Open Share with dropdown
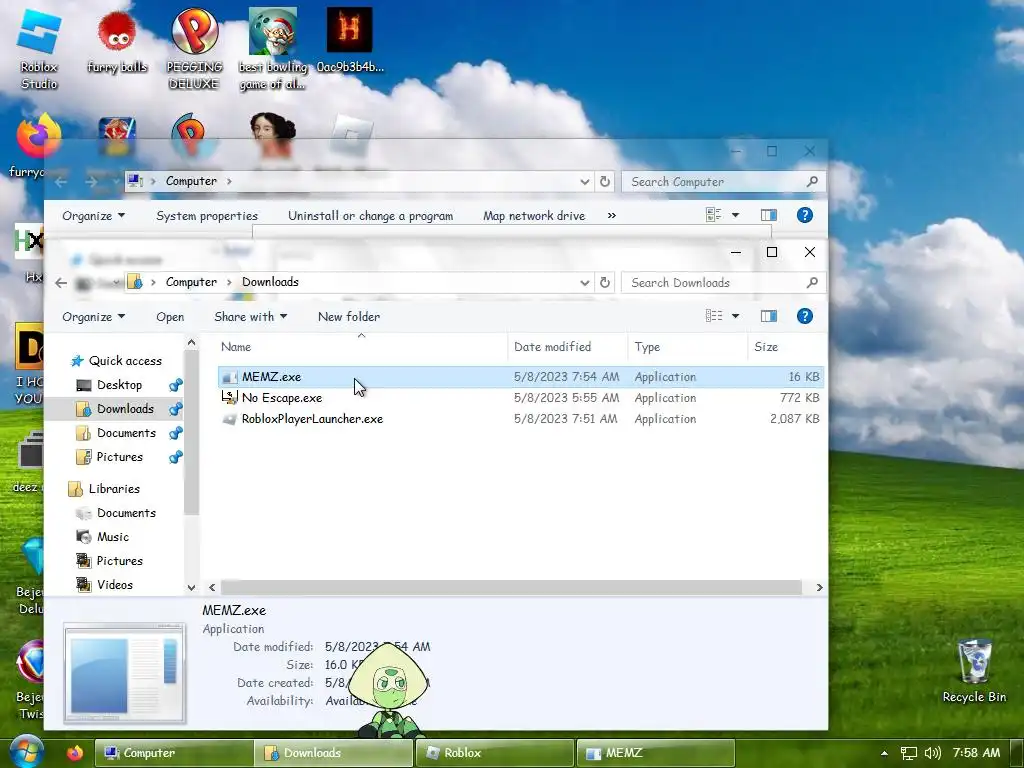 click(251, 317)
